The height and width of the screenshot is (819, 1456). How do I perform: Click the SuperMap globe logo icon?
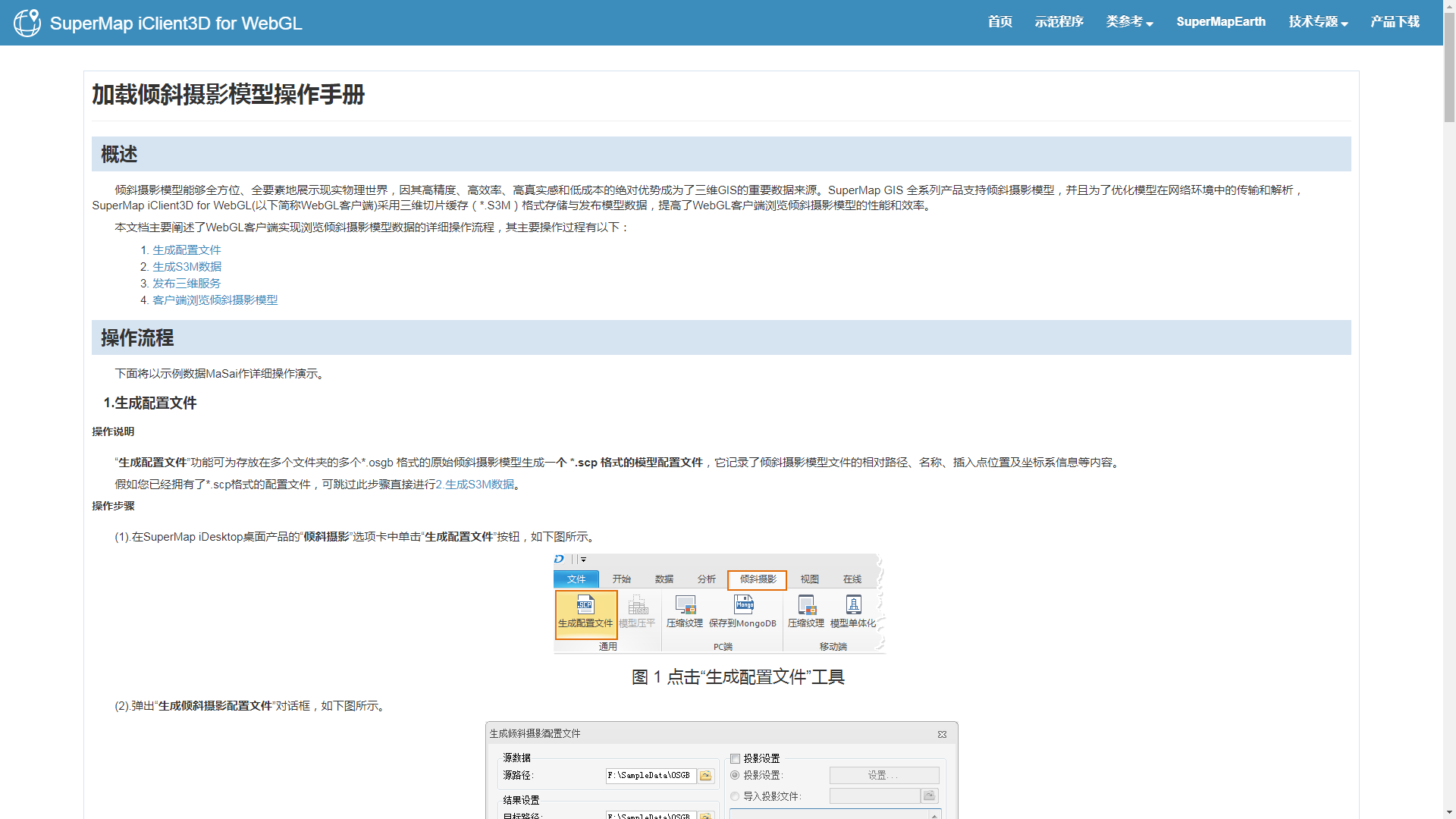pyautogui.click(x=27, y=23)
